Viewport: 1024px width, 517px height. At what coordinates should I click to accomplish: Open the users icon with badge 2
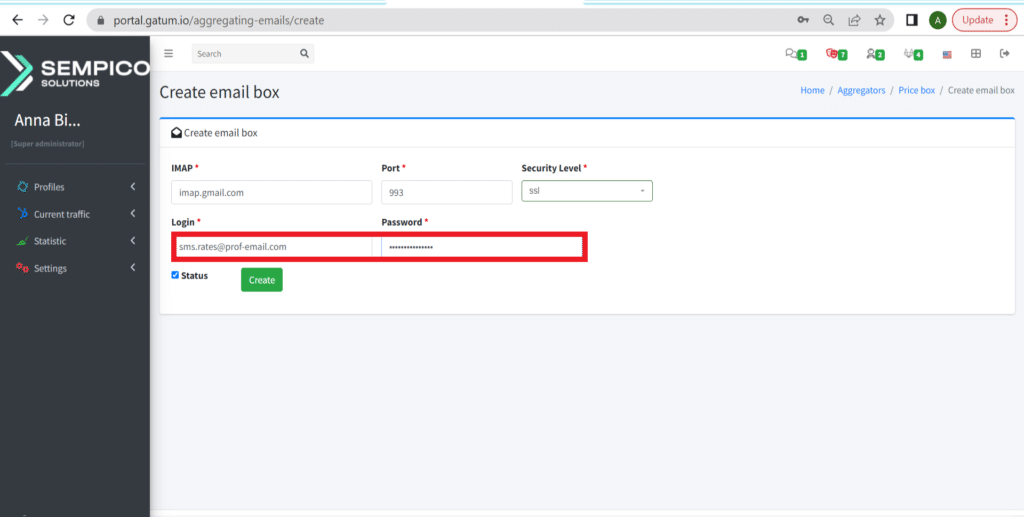[x=875, y=54]
